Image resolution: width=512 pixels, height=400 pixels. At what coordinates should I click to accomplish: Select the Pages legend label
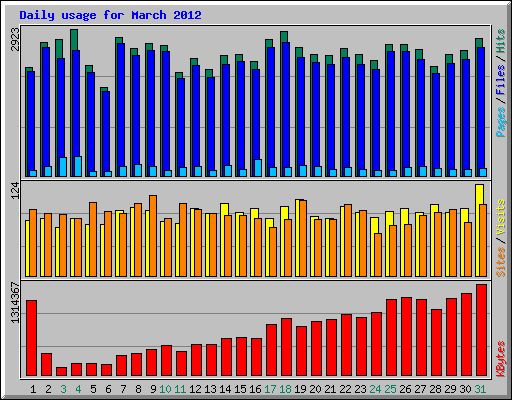pos(501,122)
